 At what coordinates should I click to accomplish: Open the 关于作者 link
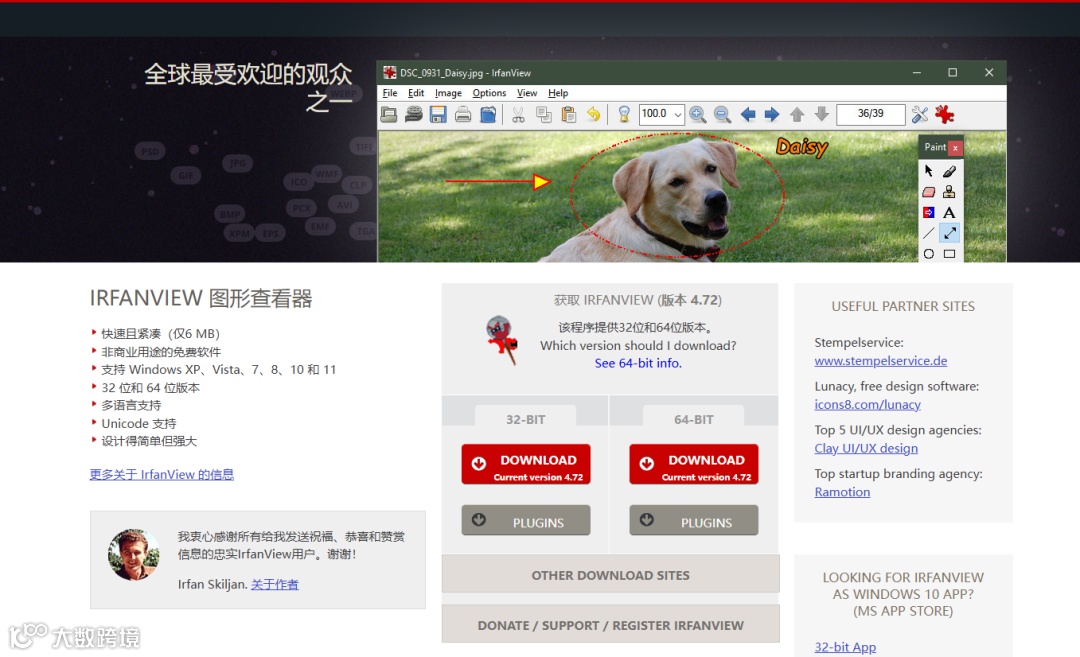pos(275,585)
